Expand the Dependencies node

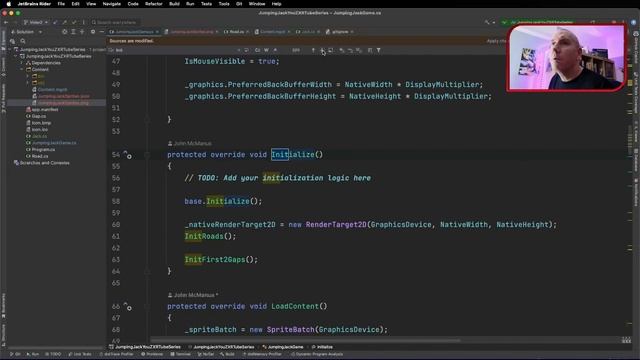click(x=22, y=63)
